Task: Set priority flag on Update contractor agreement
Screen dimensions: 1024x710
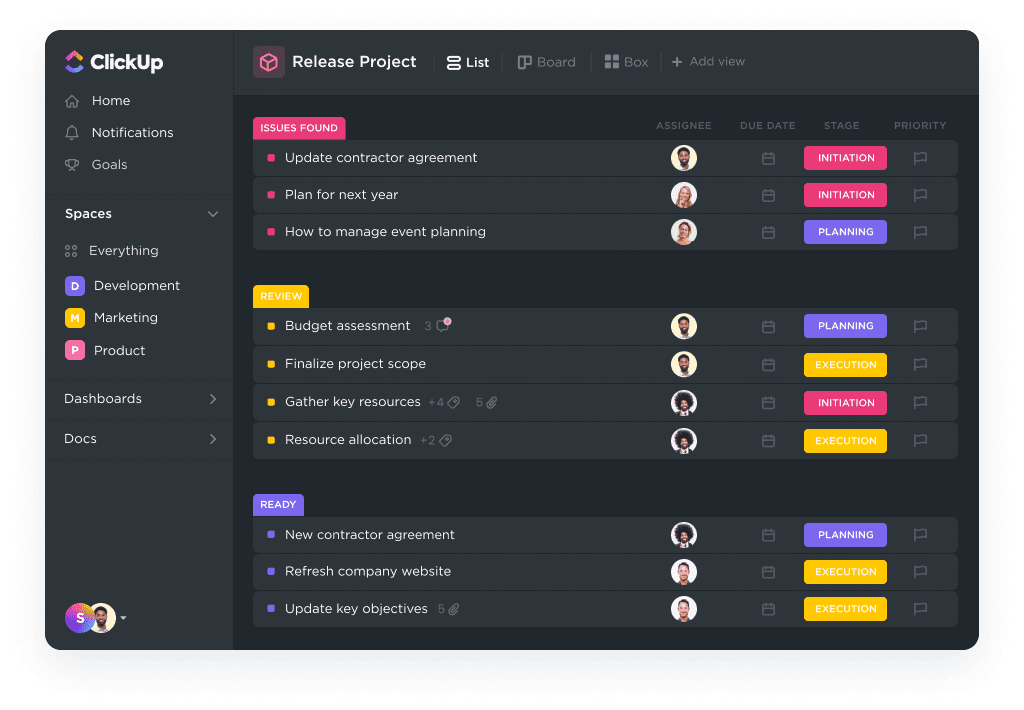Action: pos(920,158)
